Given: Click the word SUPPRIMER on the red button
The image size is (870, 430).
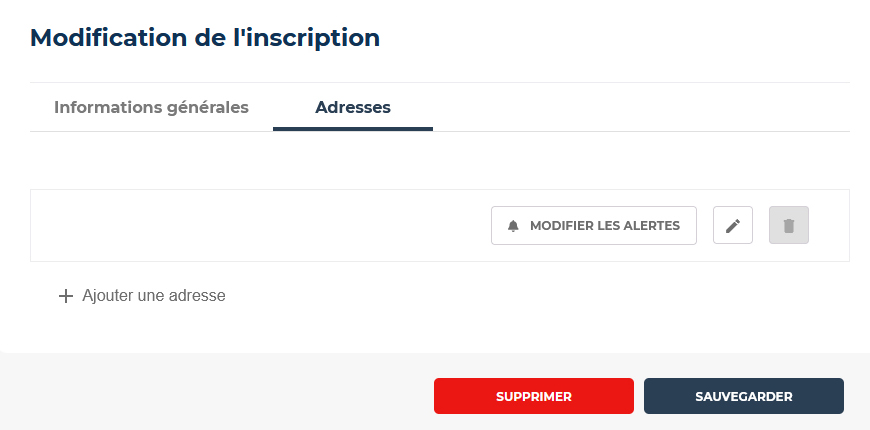Looking at the screenshot, I should 534,397.
